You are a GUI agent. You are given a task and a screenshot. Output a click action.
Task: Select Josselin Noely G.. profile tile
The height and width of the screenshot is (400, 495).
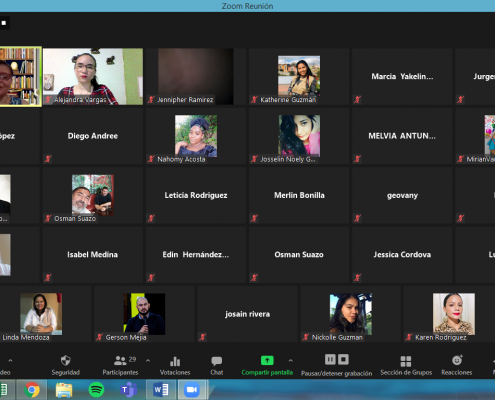(x=299, y=136)
